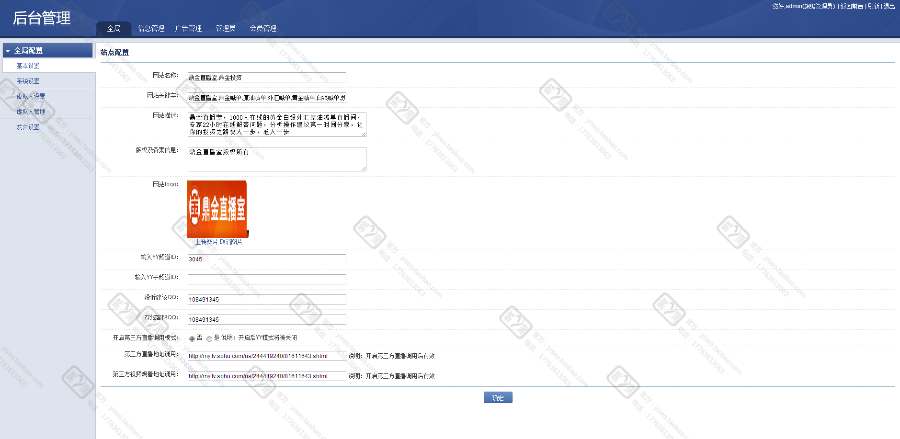The height and width of the screenshot is (439, 900).
Task: Click the lower QQ field containing 106491345
Action: 267,320
